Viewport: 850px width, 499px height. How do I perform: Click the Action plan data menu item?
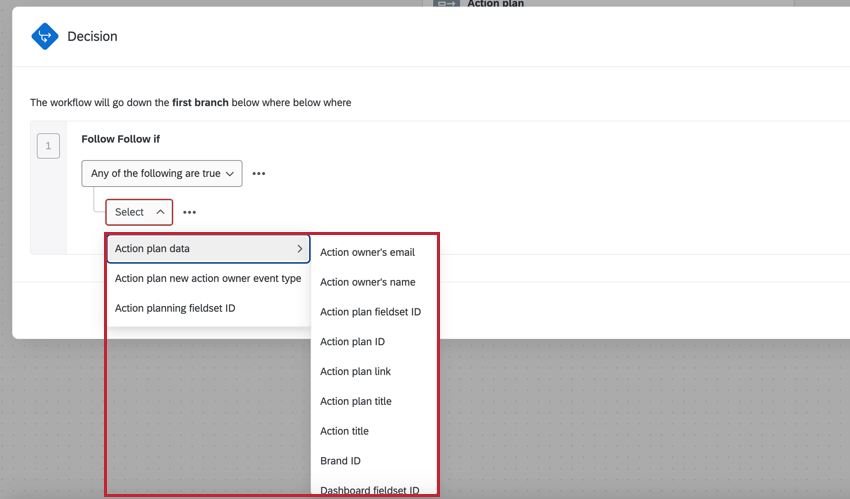[208, 249]
